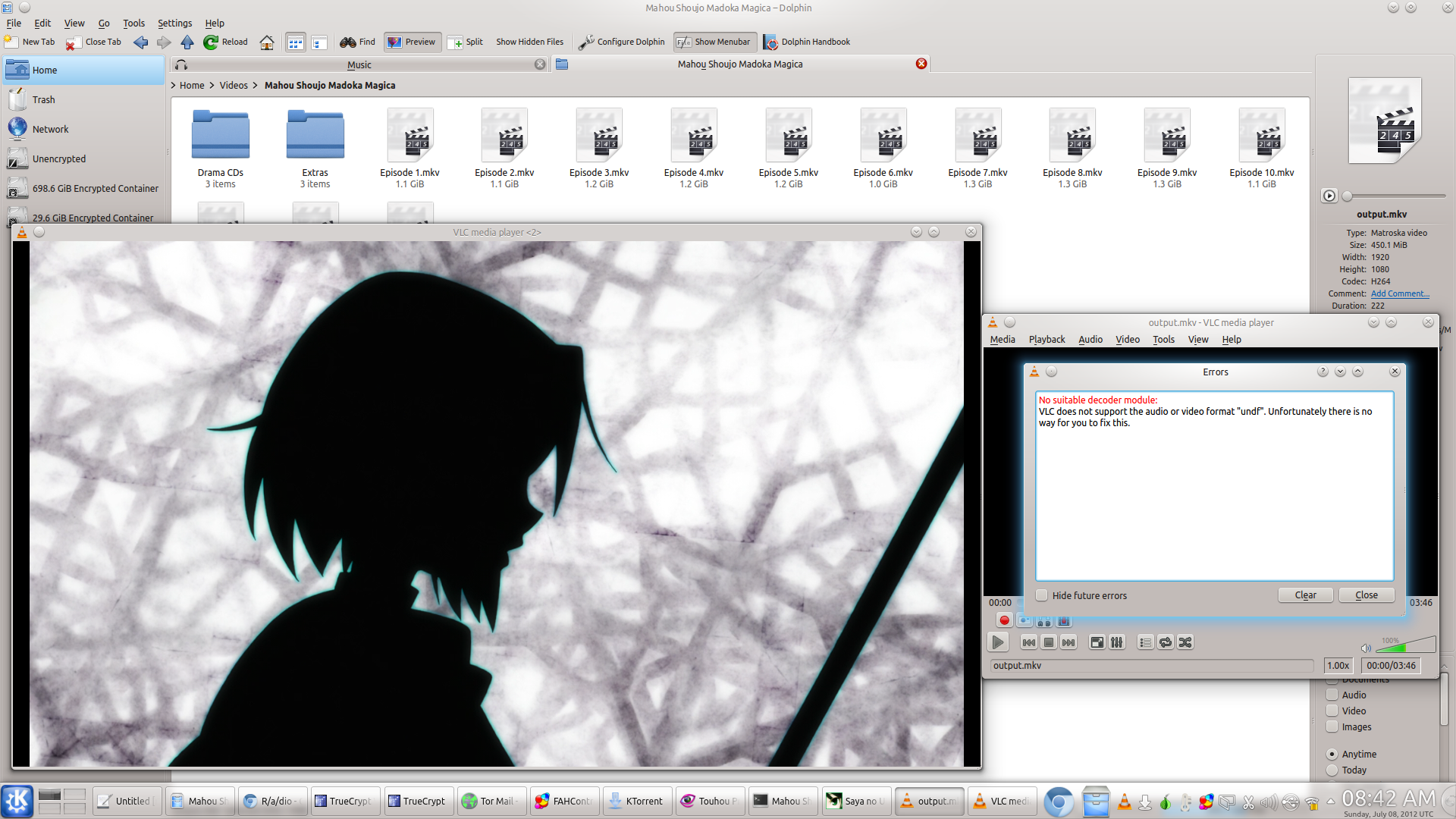Open the Extras folder

click(315, 149)
